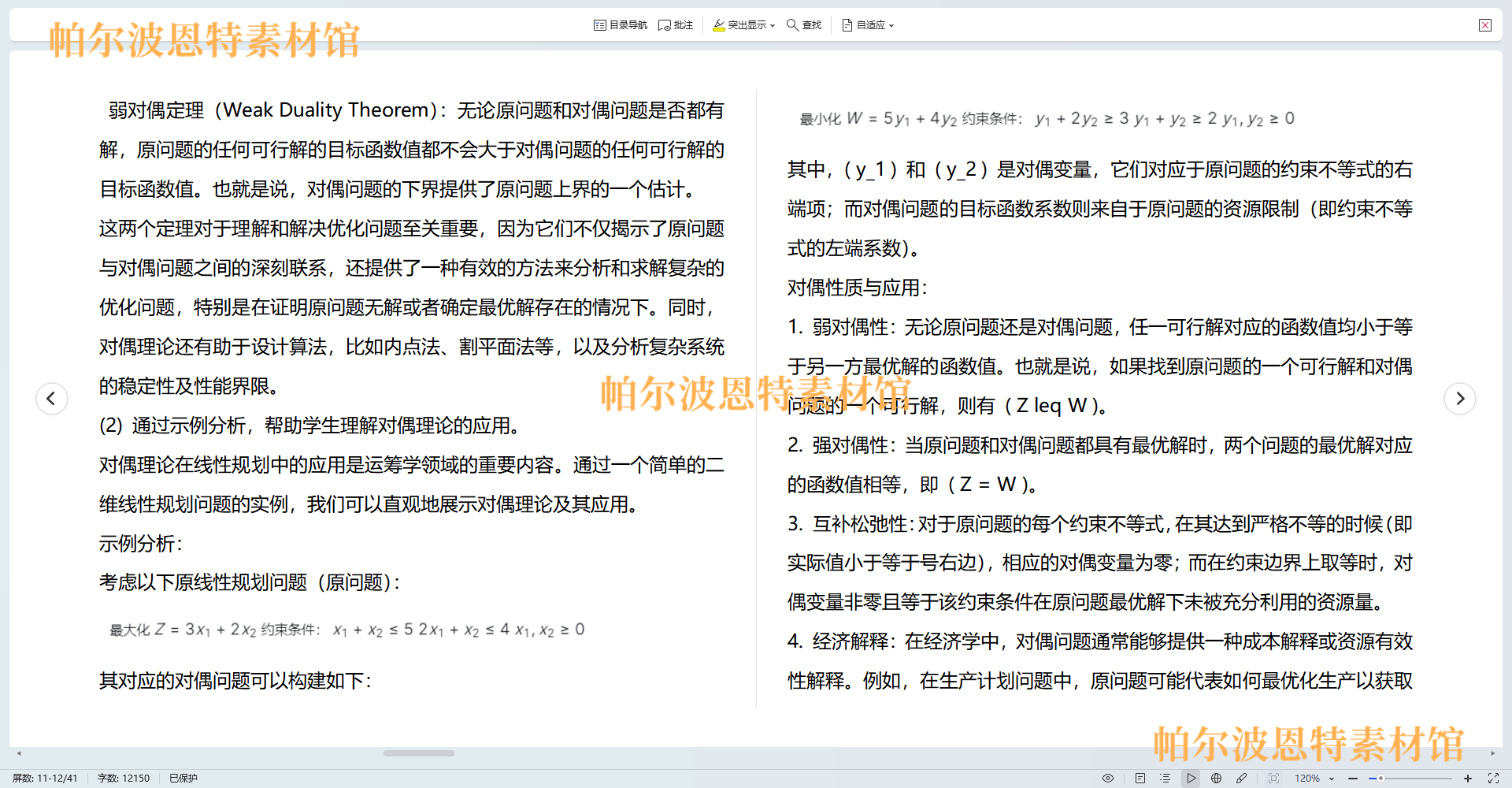Viewport: 1512px width, 788px height.
Task: Switch to web layout globe icon
Action: [1217, 778]
